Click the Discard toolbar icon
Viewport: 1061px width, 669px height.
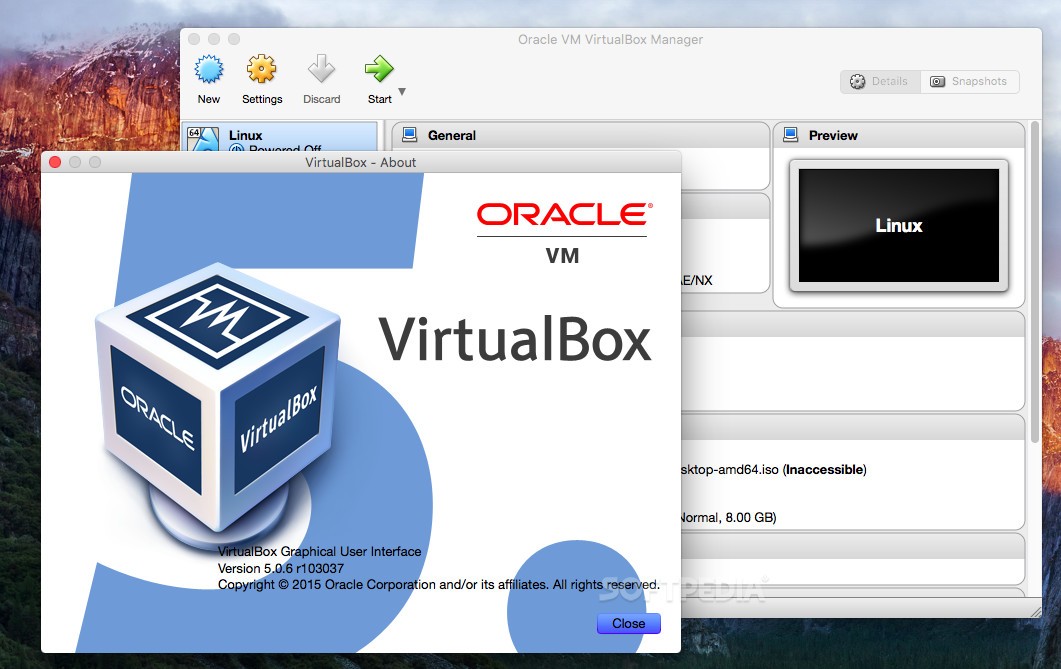pyautogui.click(x=321, y=69)
